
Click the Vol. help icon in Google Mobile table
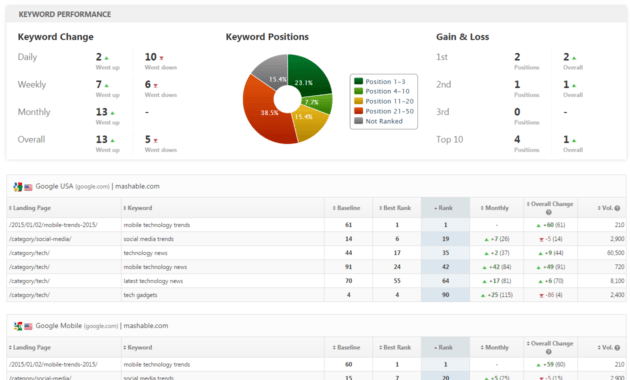pos(617,347)
